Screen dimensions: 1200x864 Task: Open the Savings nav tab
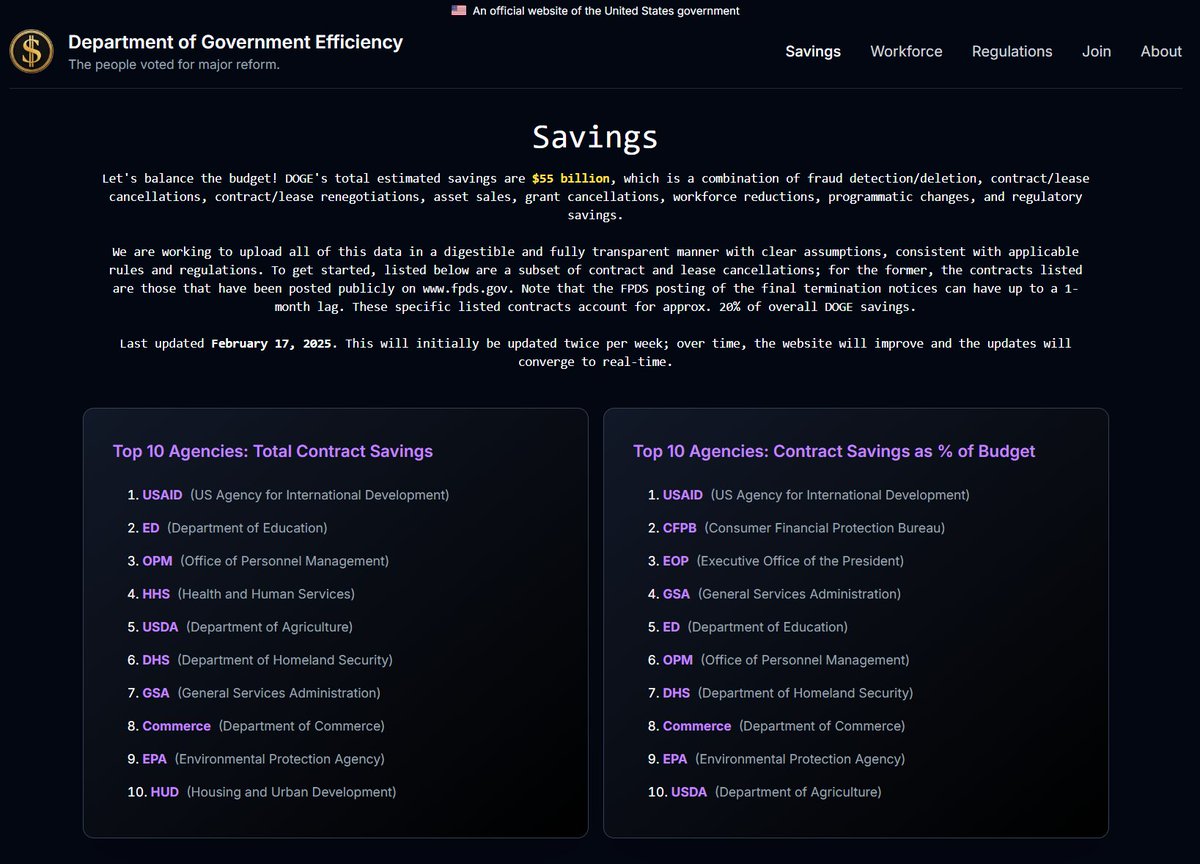point(813,51)
